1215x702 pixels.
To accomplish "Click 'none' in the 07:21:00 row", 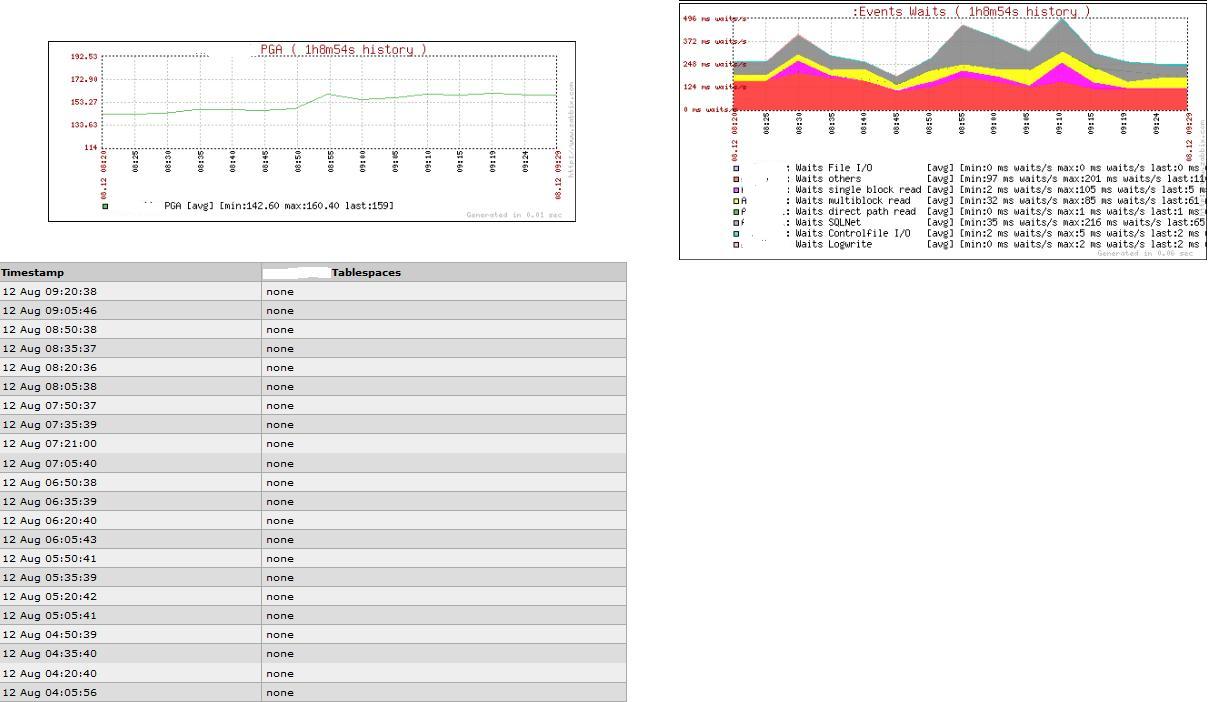I will click(280, 444).
